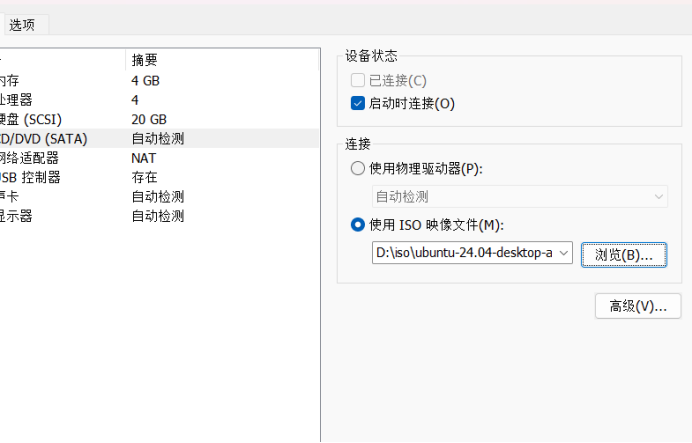Select 使用 ISO 映像文件(M) radio option
The height and width of the screenshot is (443, 692).
(x=358, y=225)
